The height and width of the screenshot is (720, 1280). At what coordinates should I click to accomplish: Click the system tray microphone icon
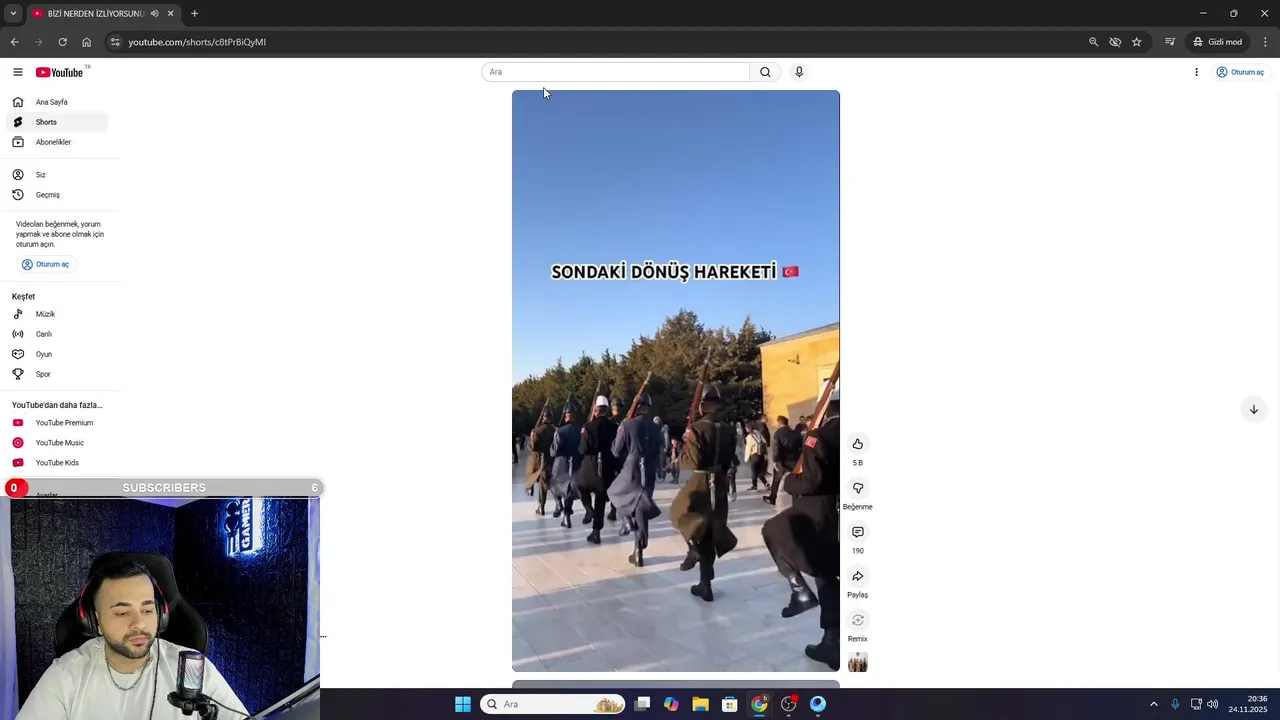1175,704
